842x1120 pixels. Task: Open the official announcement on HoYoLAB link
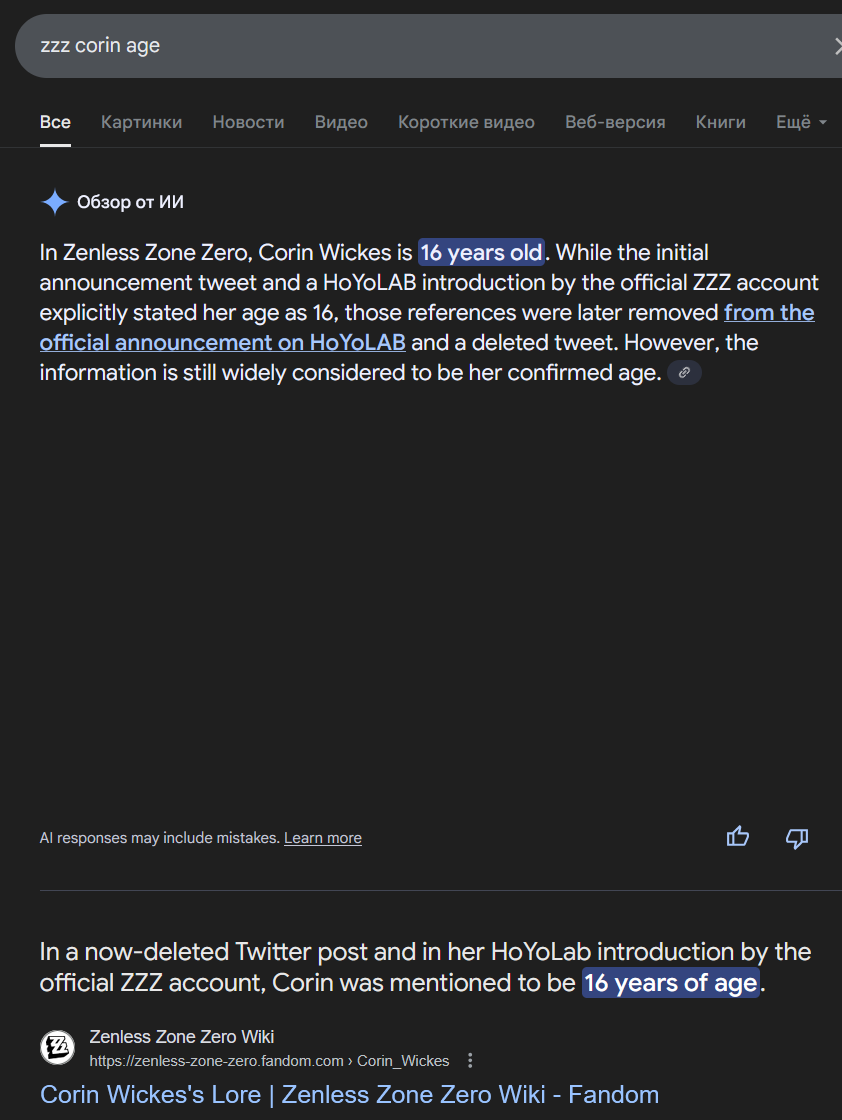(222, 342)
